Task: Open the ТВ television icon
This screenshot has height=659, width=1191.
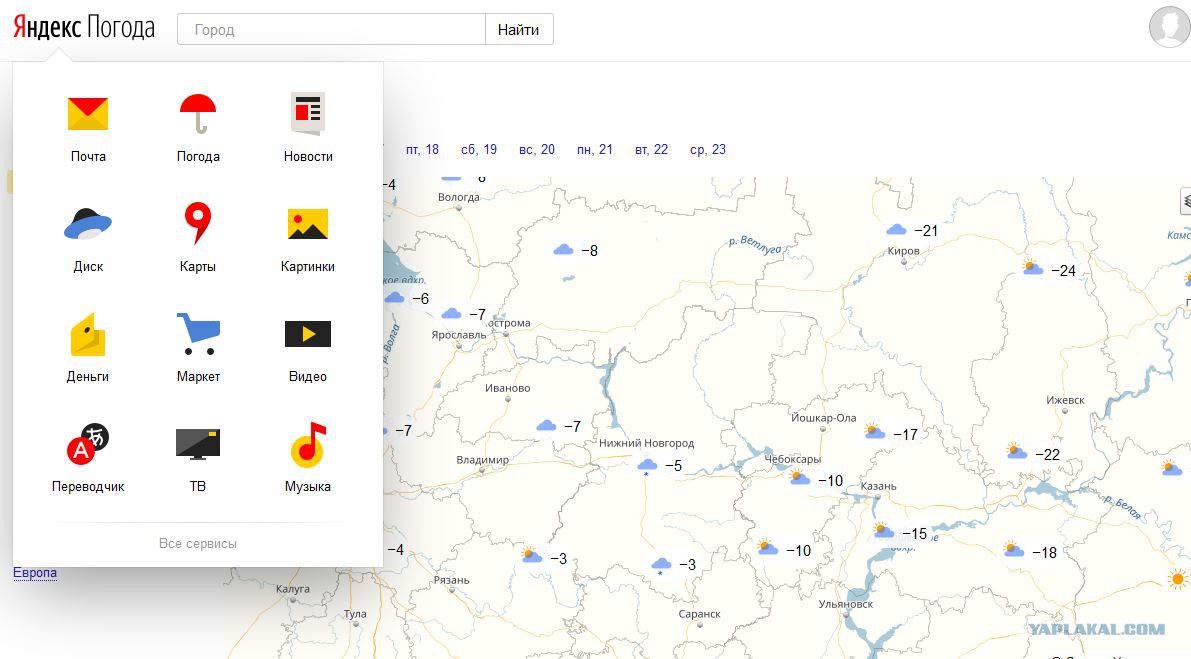Action: (x=197, y=444)
